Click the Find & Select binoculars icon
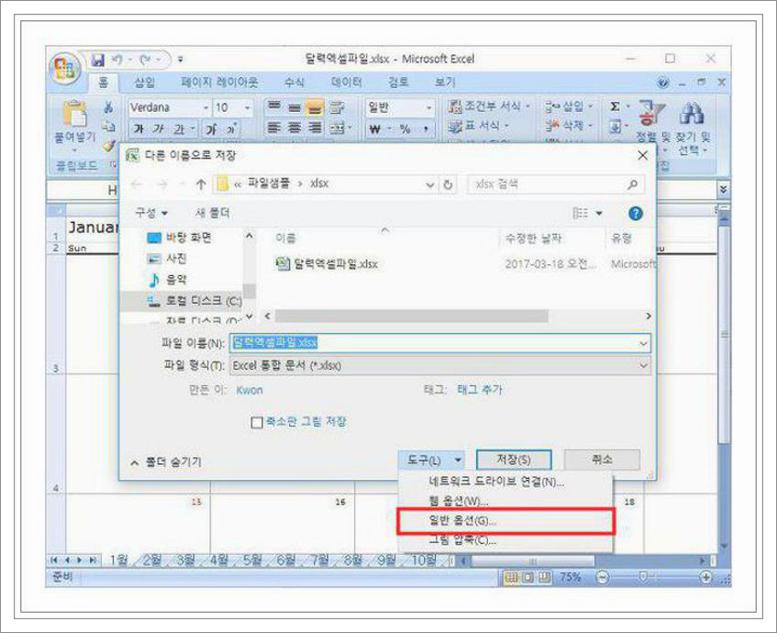This screenshot has height=633, width=777. [692, 114]
